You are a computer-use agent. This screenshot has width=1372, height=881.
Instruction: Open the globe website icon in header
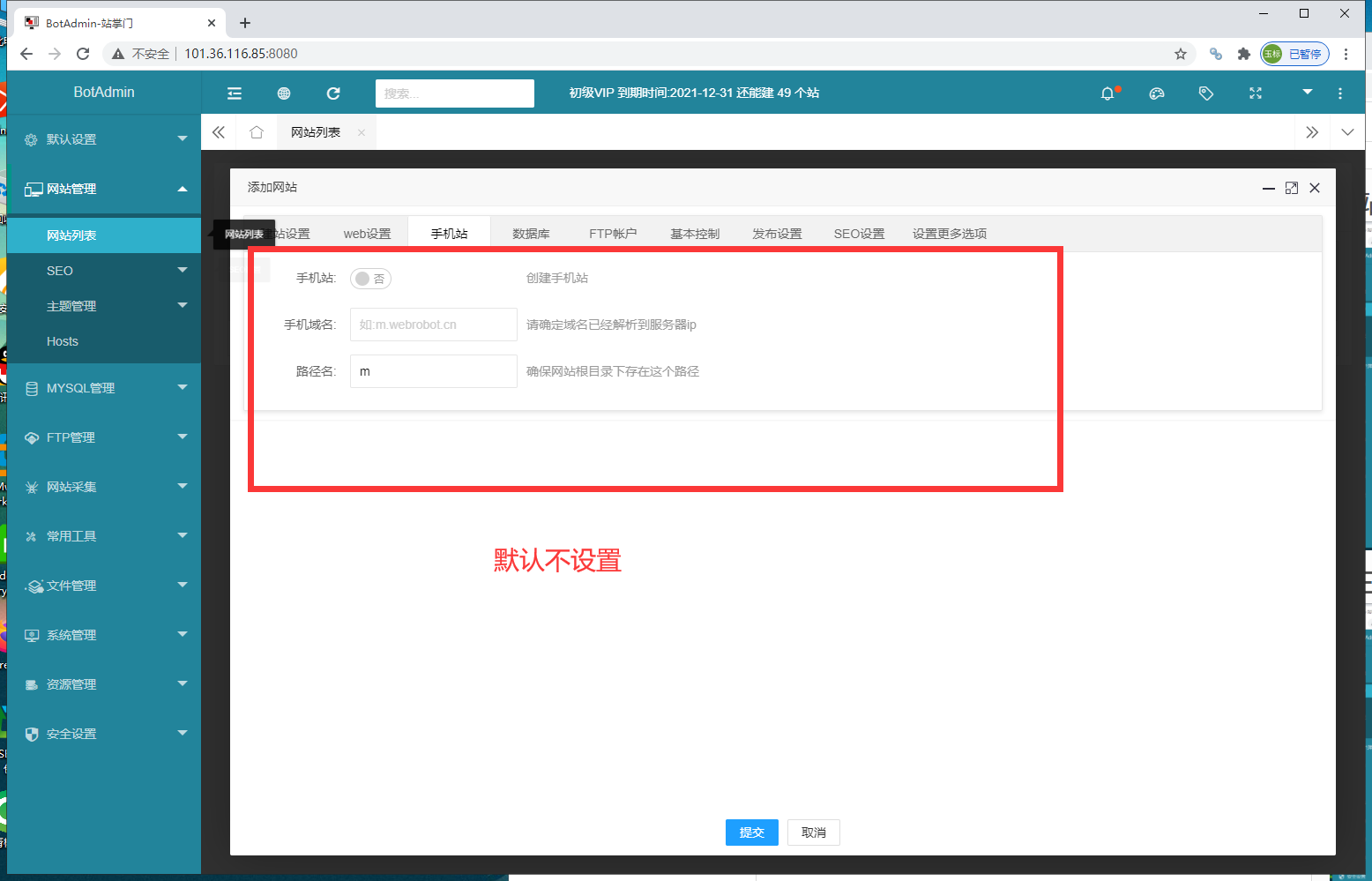pos(284,93)
